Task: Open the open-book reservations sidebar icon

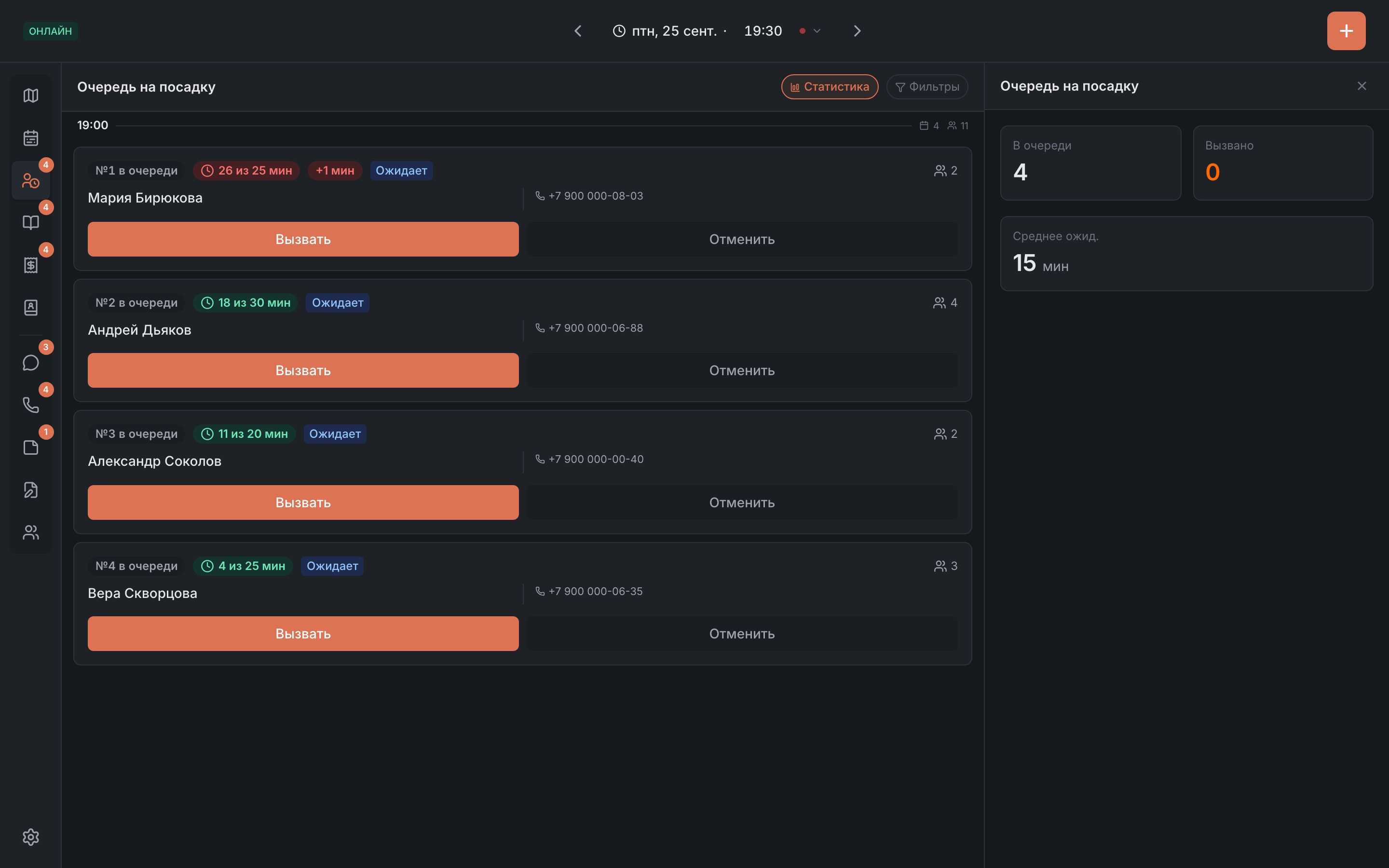Action: point(31,223)
